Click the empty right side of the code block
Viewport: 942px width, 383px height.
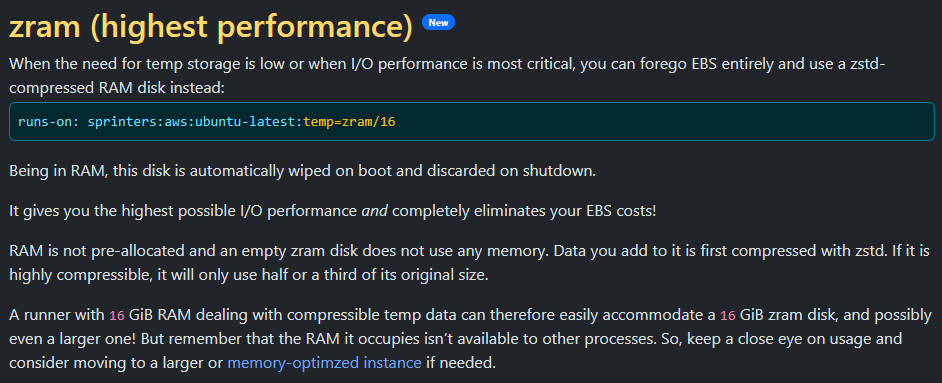coord(661,122)
